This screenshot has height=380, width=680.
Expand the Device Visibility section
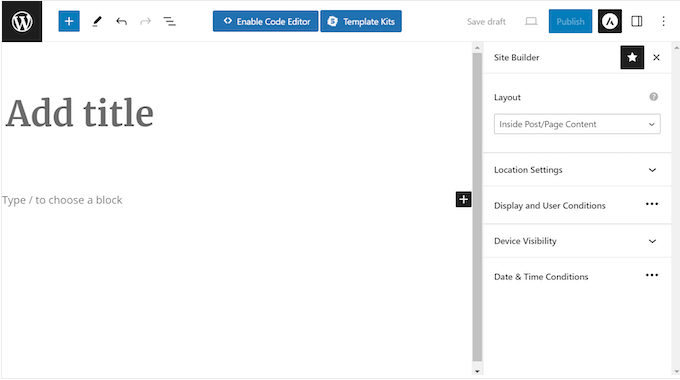tap(577, 241)
